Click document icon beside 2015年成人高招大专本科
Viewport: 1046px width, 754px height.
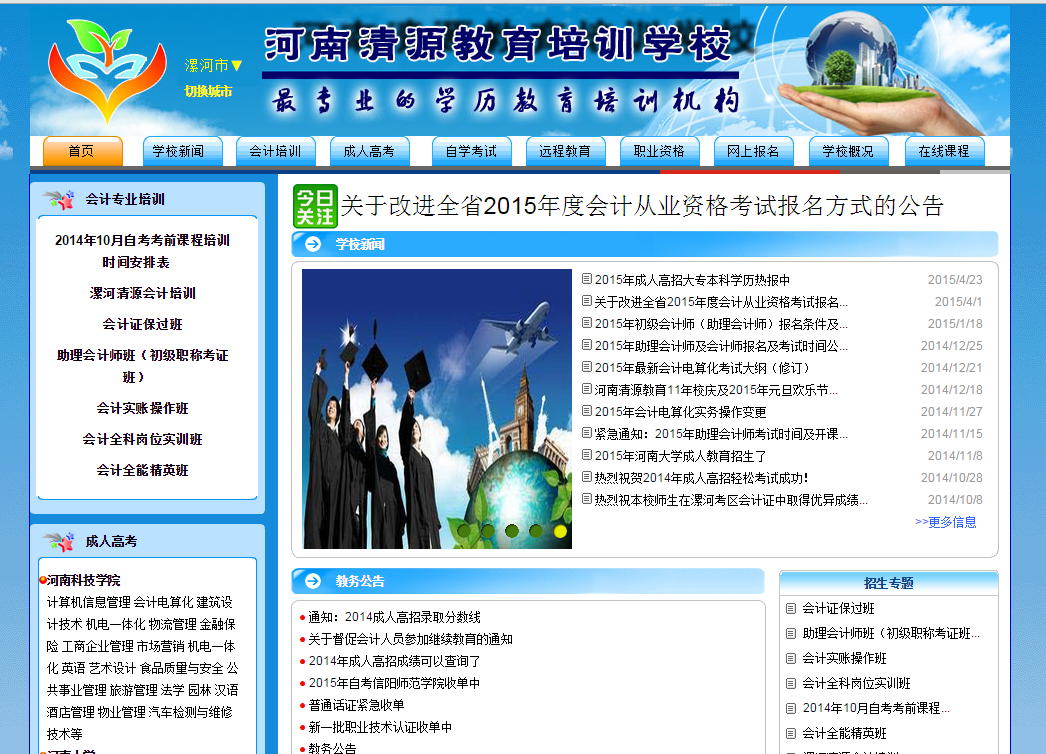(586, 278)
